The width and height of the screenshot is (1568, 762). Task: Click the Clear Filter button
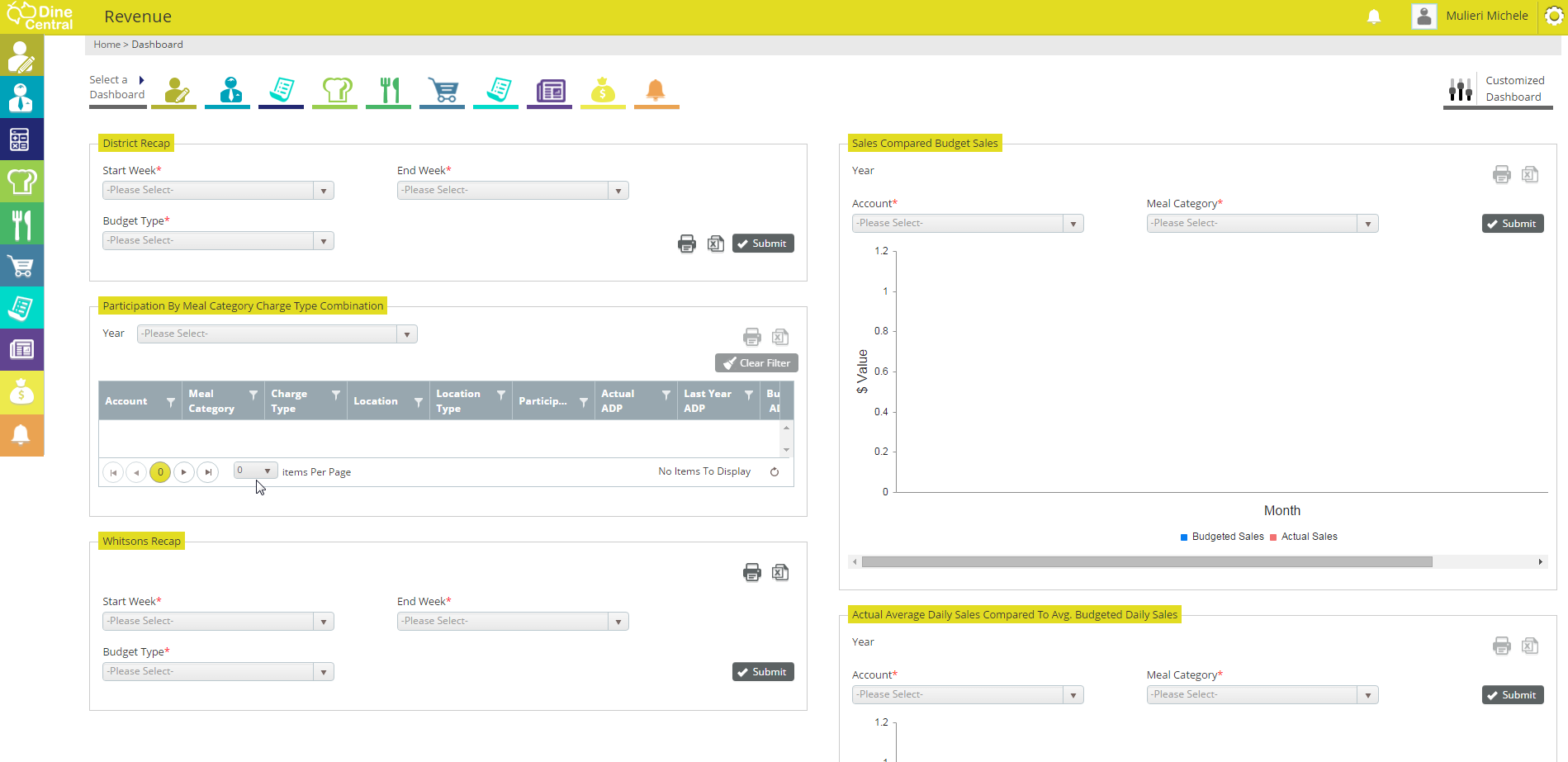click(756, 363)
